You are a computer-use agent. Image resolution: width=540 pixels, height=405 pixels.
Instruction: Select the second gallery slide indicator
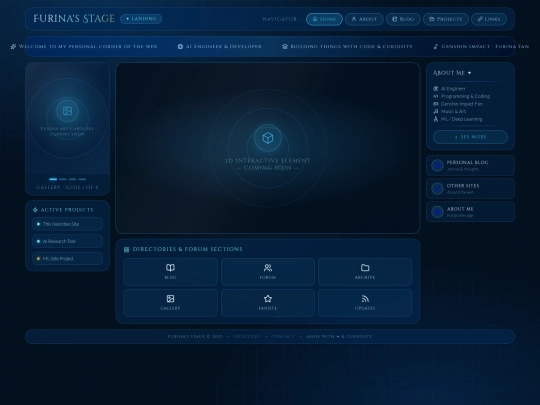pos(63,179)
